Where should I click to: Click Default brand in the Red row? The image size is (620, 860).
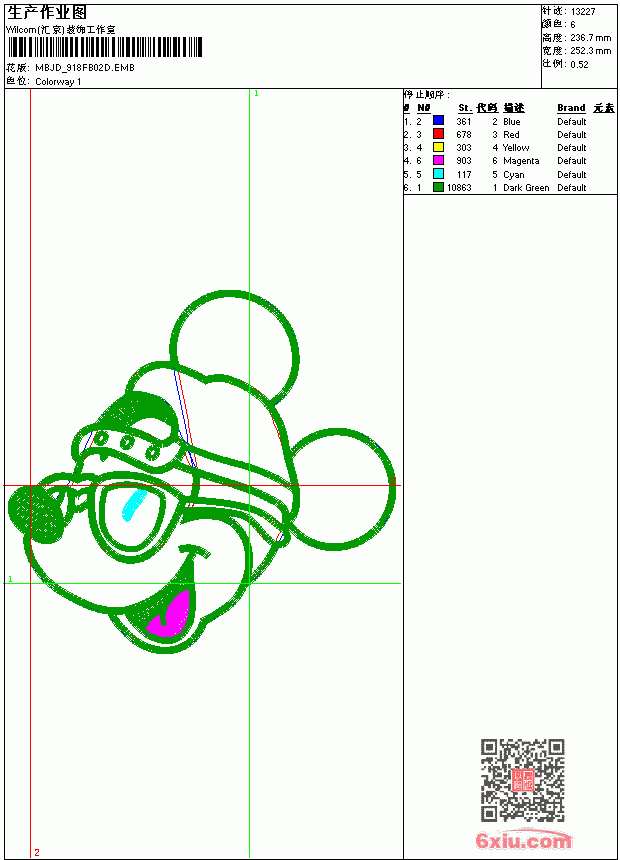click(x=572, y=134)
